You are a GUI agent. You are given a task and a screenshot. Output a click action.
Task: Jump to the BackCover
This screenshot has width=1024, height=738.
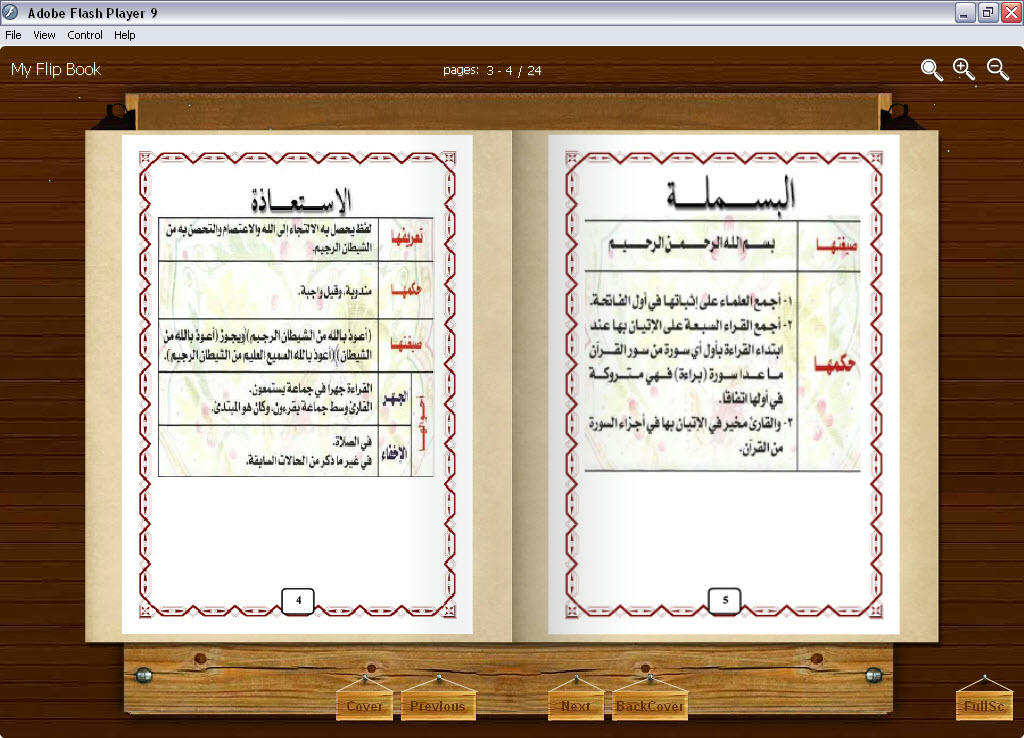coord(649,706)
